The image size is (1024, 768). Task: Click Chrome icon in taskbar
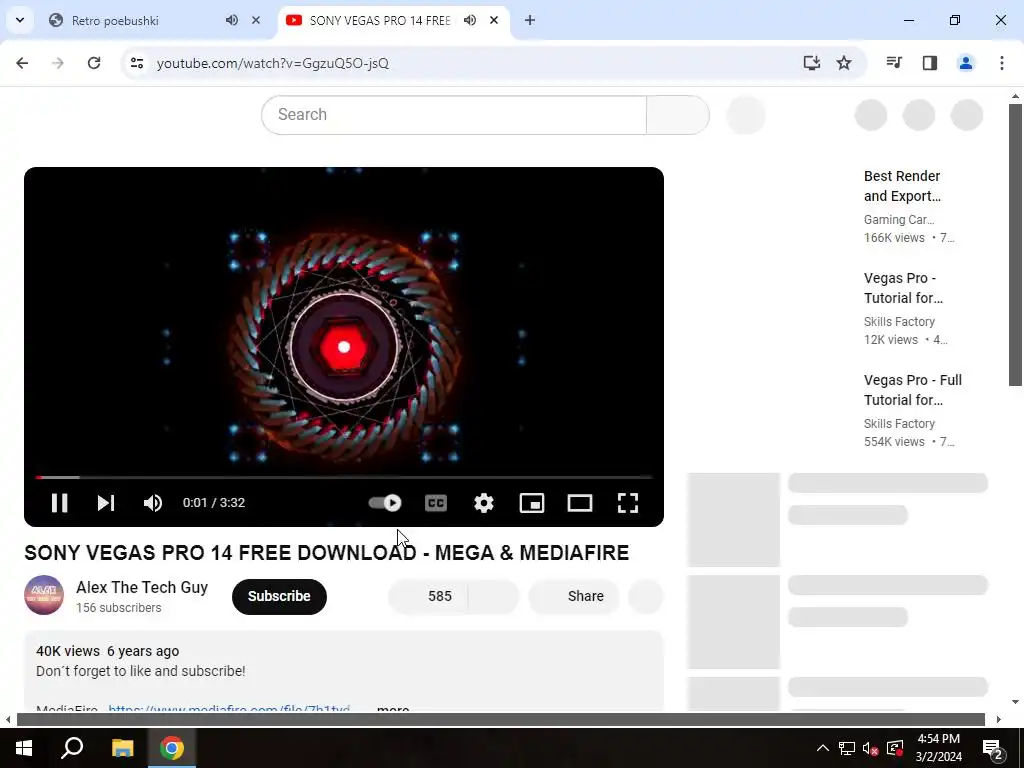click(172, 748)
